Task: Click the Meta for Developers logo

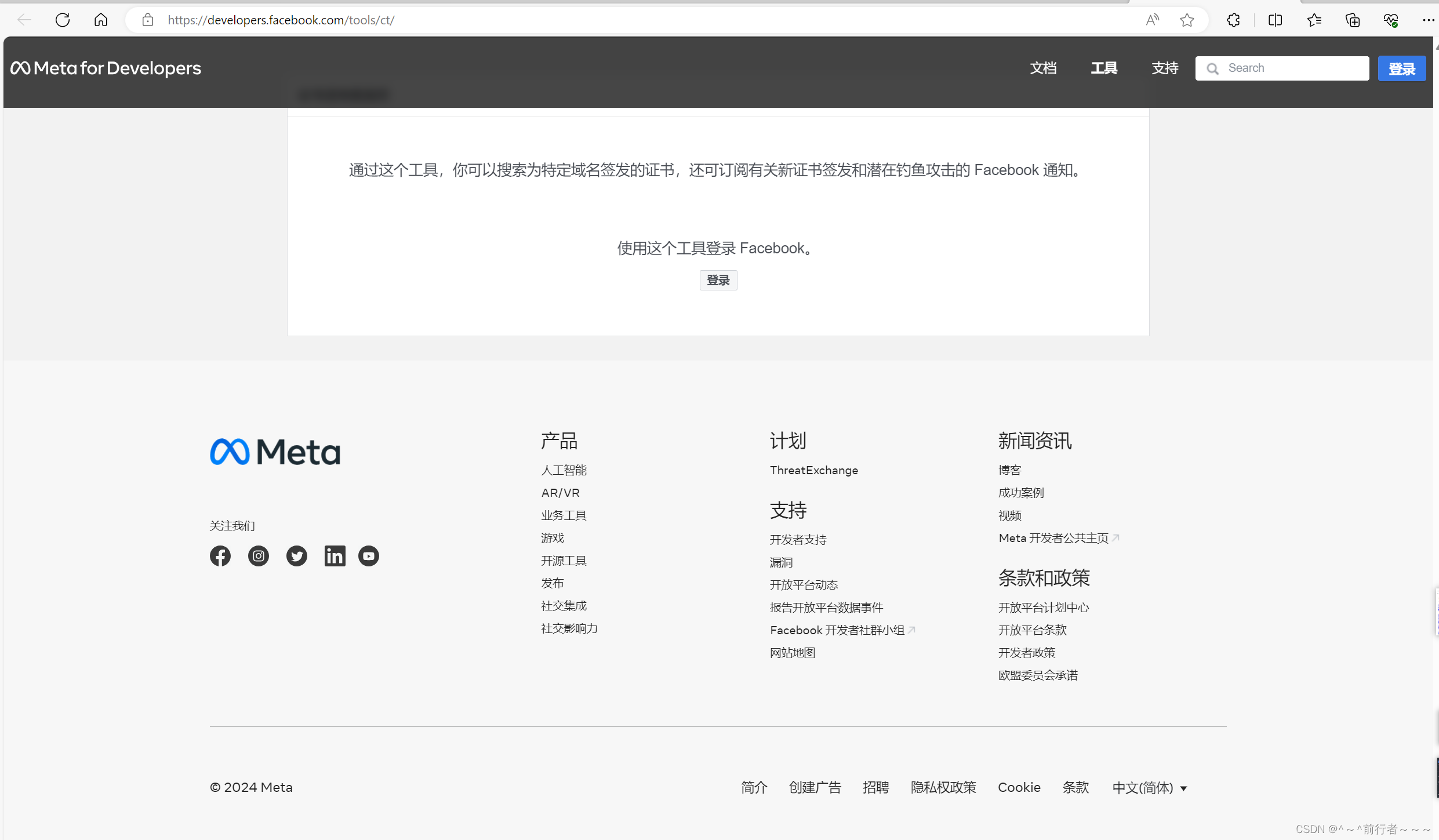Action: [x=106, y=68]
